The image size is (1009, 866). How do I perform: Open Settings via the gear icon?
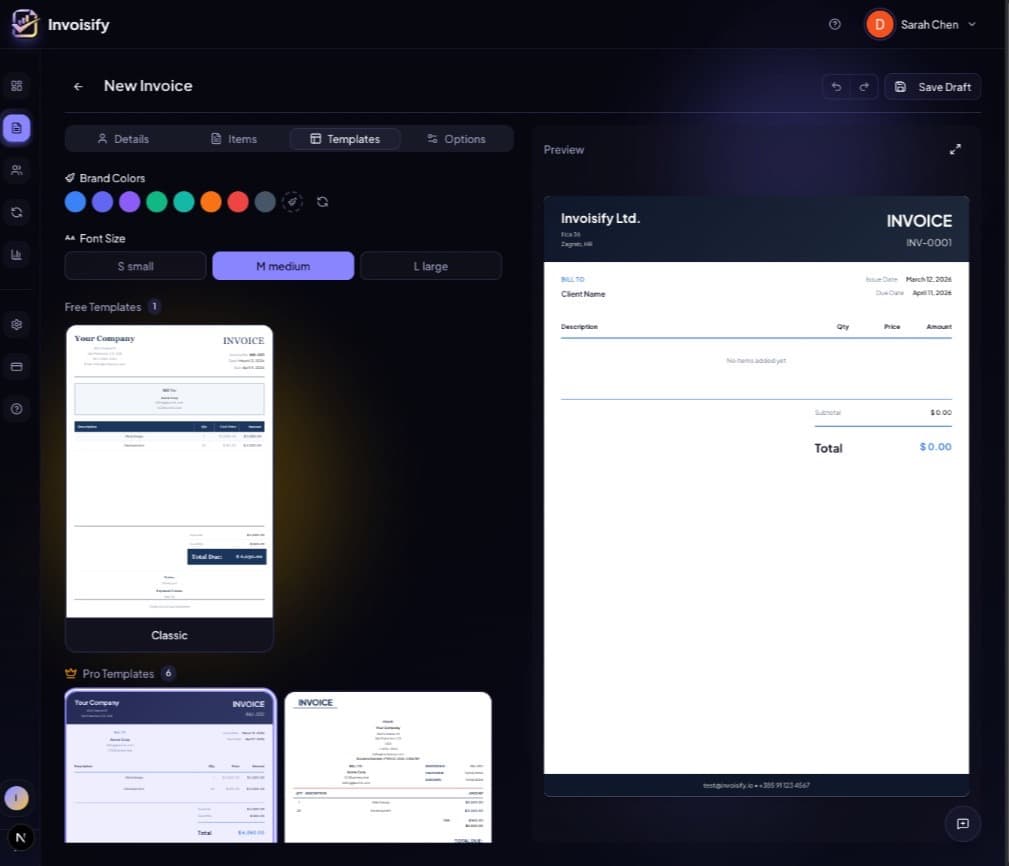16,324
